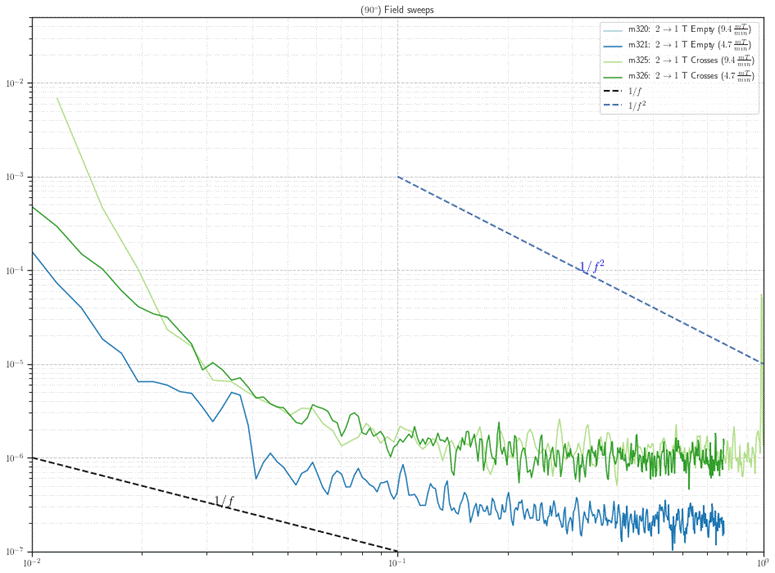Viewport: 775px width, 573px height.
Task: Click the plot title "(90°) Field sweeps"
Action: click(x=397, y=9)
